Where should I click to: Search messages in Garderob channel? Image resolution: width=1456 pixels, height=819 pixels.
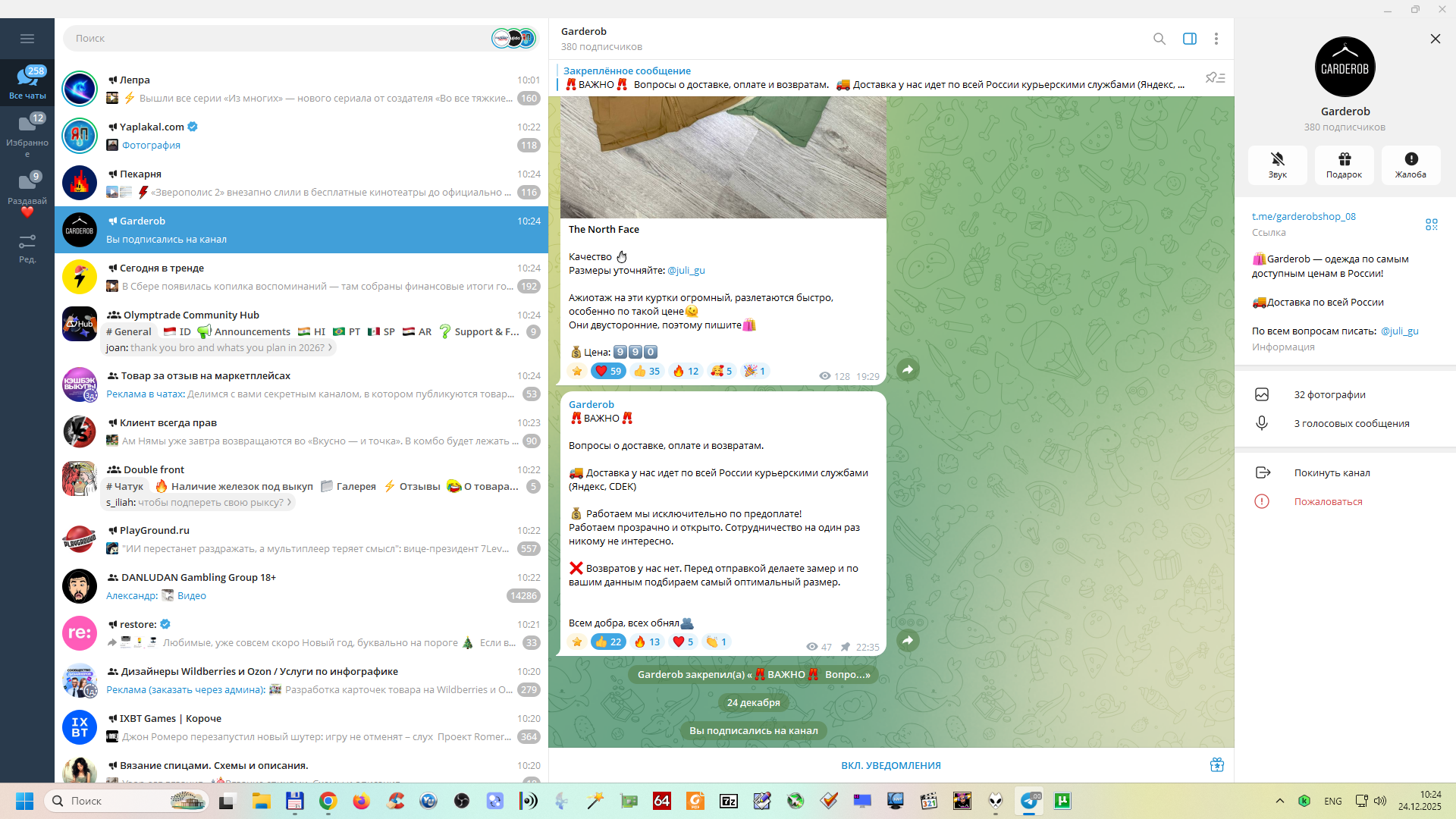(x=1159, y=39)
